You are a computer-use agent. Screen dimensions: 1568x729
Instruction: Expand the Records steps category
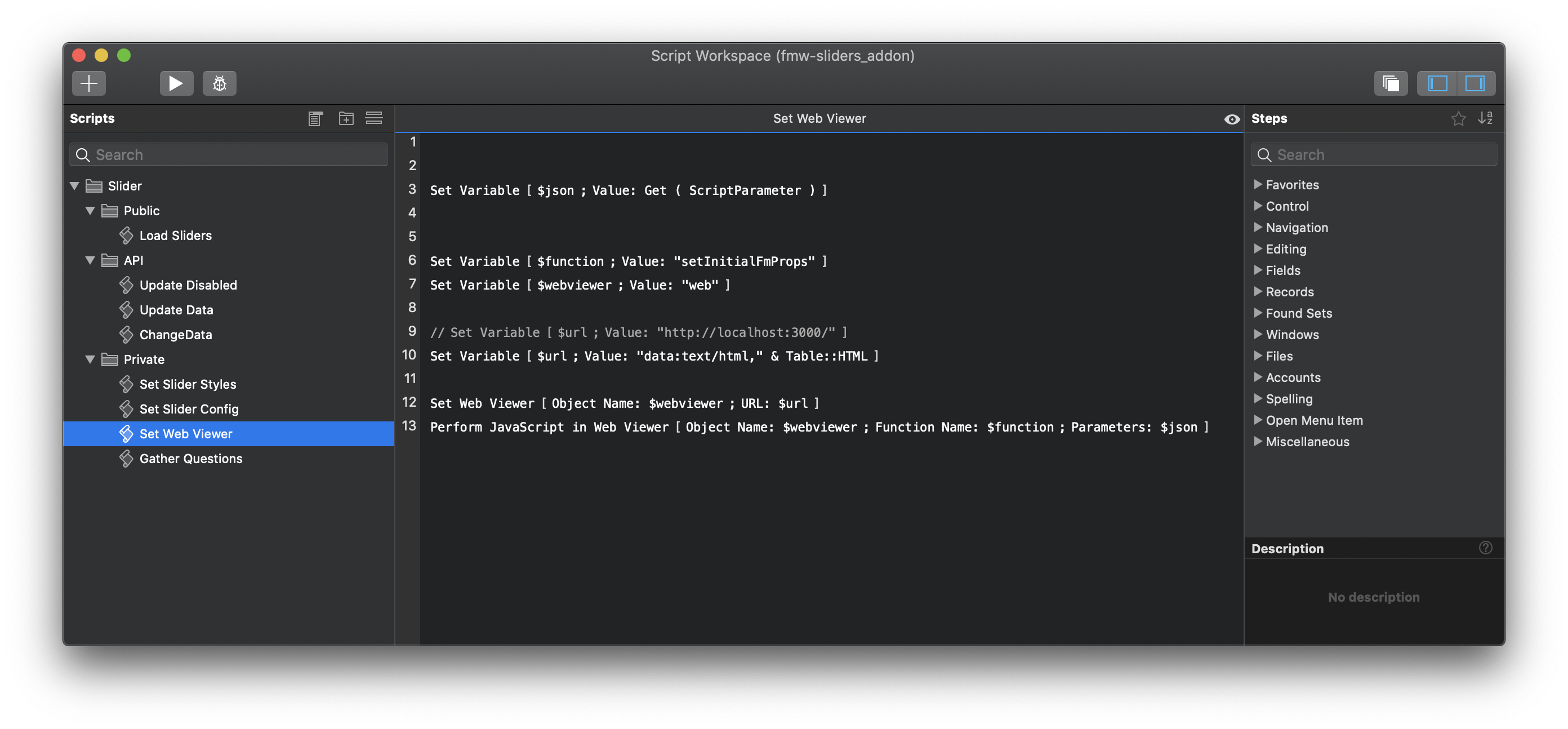point(1258,292)
